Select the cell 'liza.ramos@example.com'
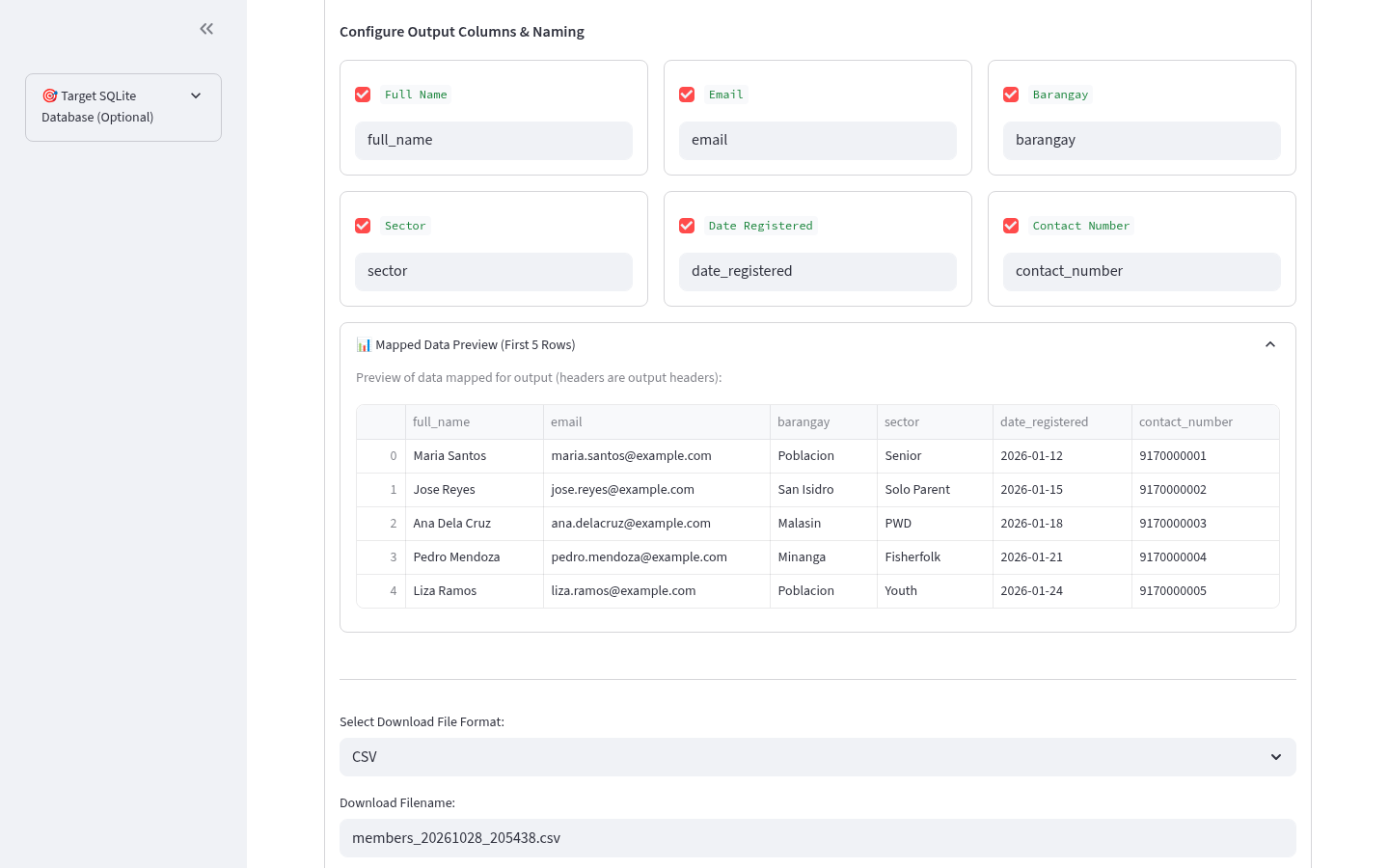1389x868 pixels. (657, 591)
